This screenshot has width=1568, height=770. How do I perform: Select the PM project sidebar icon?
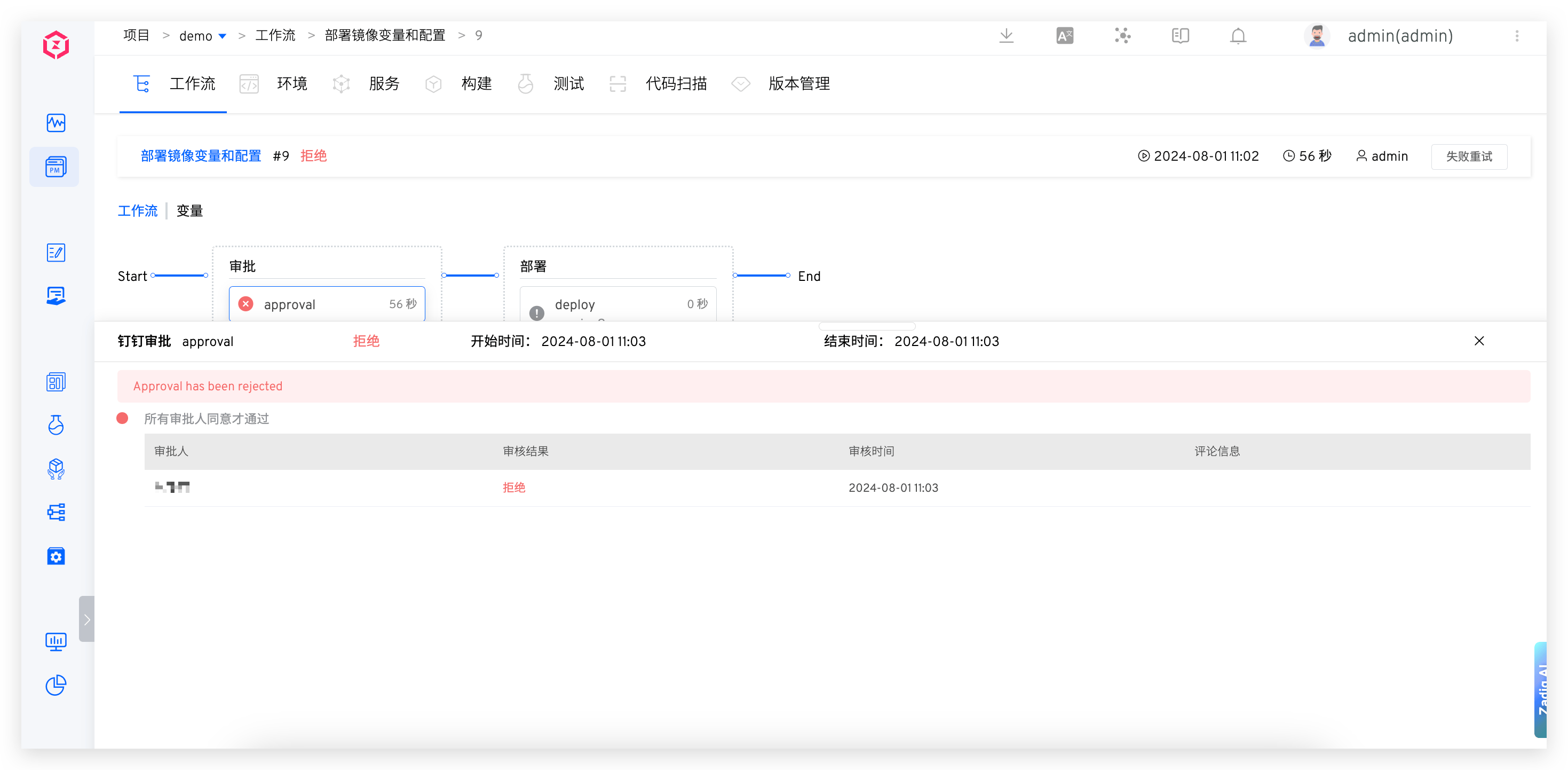(x=56, y=166)
